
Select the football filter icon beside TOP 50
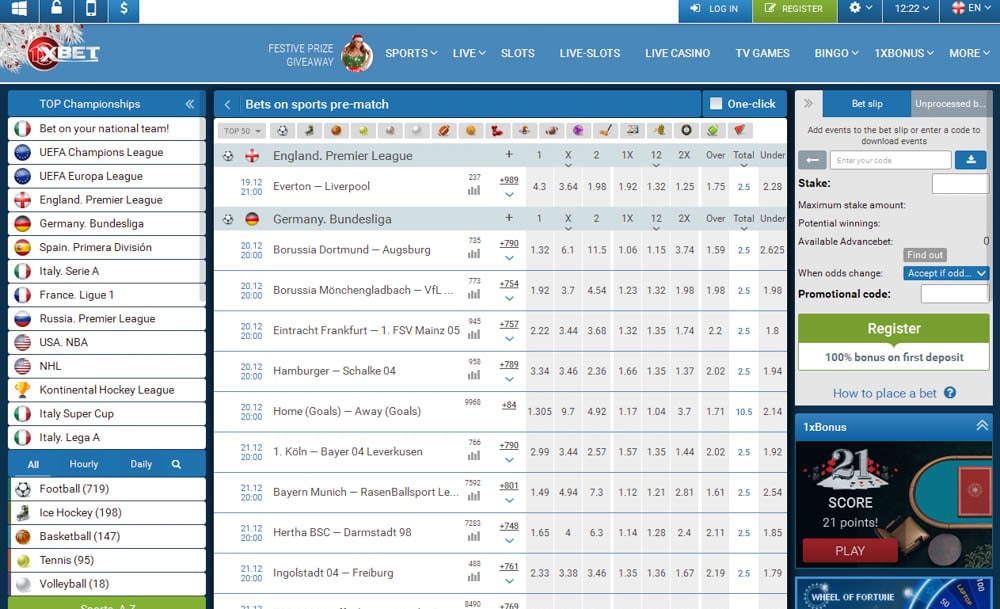(x=283, y=130)
